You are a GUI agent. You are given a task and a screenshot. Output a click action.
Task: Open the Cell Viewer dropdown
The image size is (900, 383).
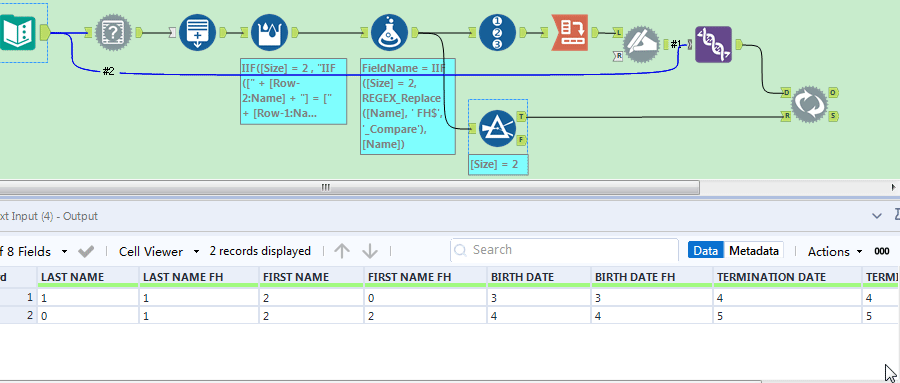coord(159,252)
